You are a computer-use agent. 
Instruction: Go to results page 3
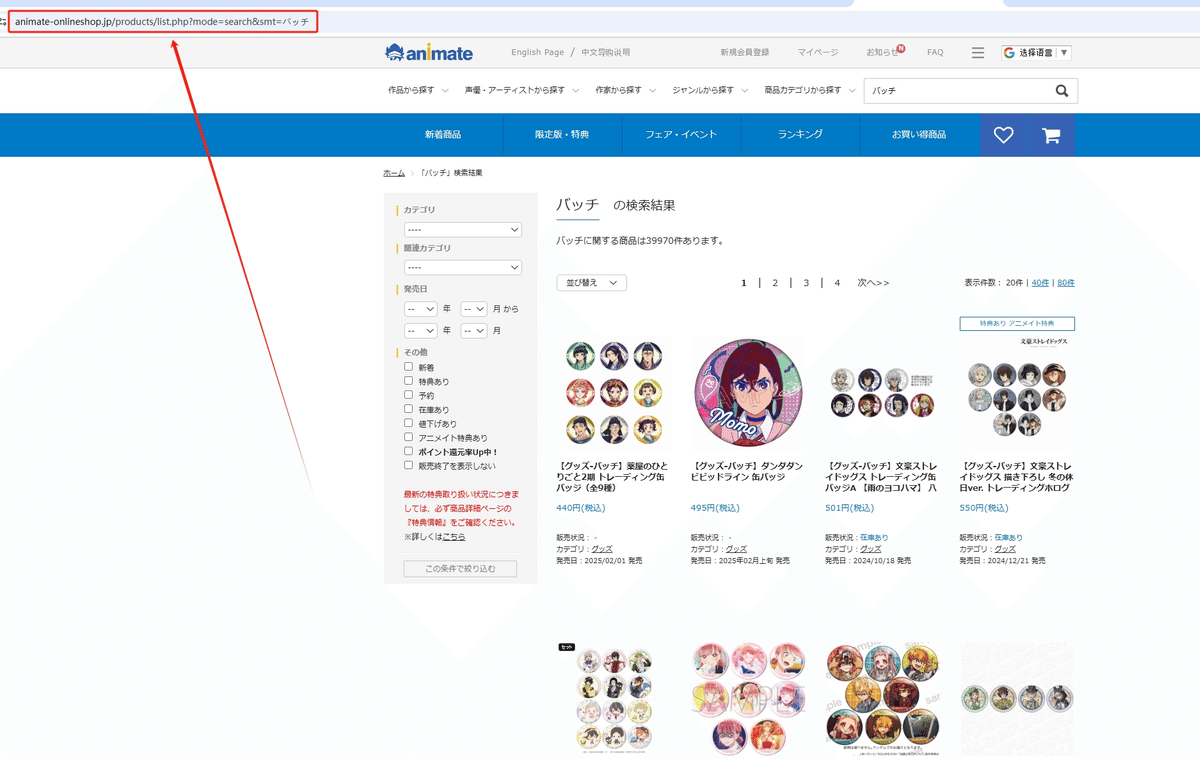806,283
